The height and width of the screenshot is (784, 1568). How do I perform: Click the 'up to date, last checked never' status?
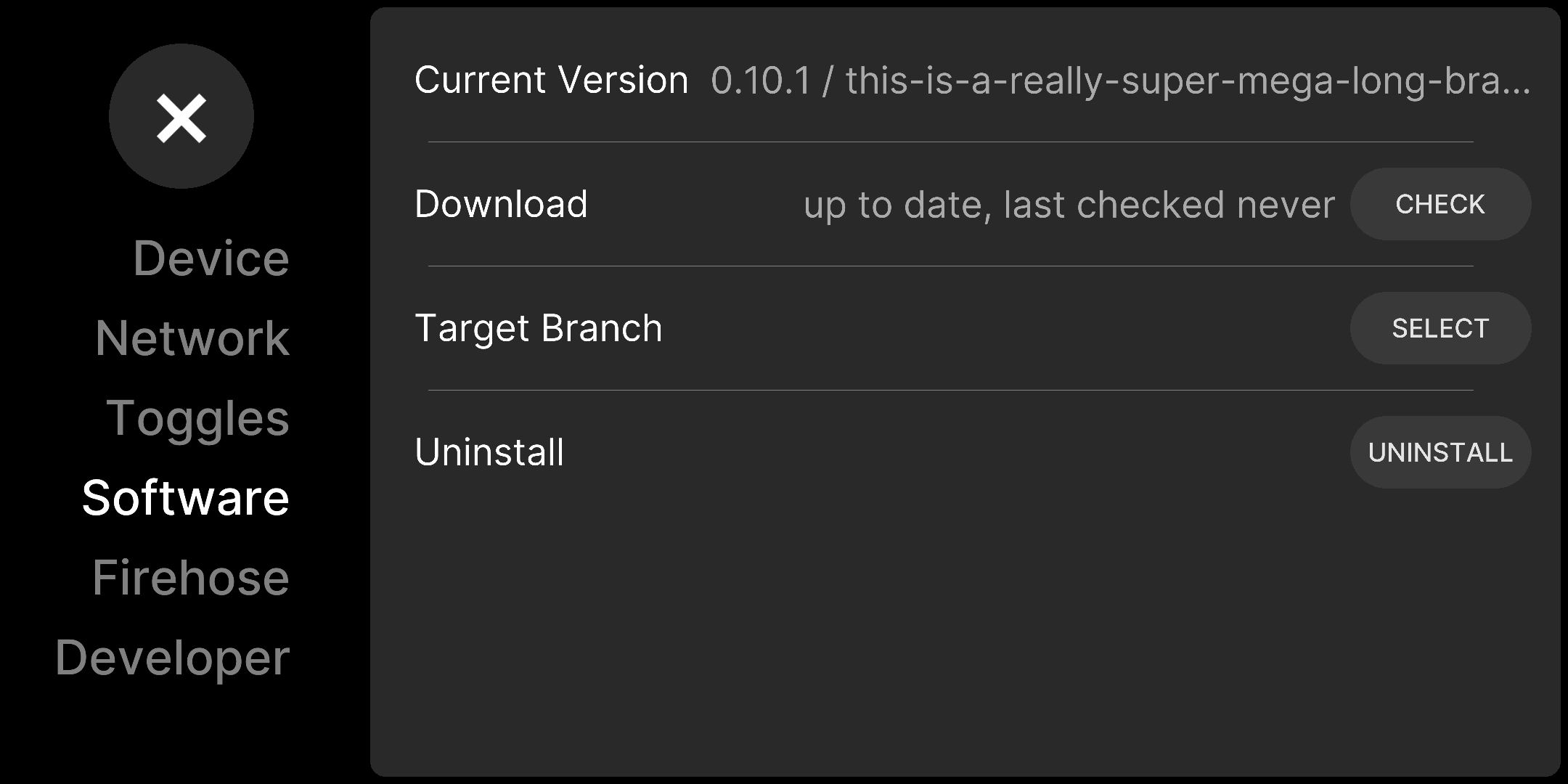coord(1069,205)
